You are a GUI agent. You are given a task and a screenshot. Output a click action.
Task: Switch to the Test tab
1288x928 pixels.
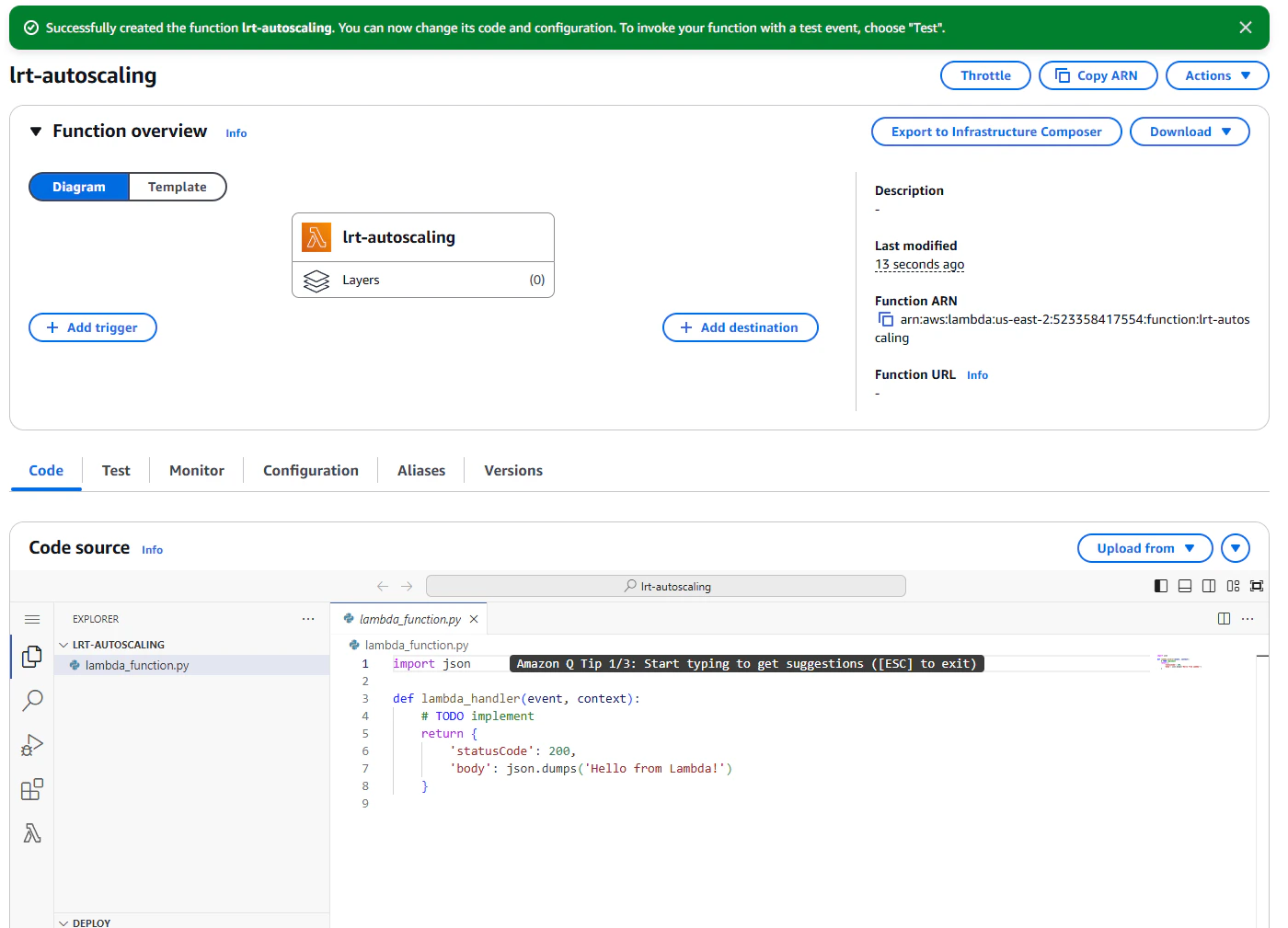point(116,471)
